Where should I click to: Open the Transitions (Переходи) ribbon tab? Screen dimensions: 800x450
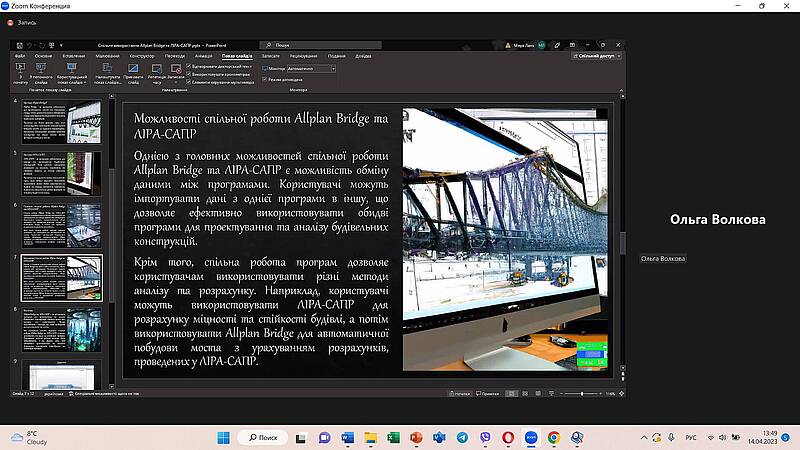click(174, 56)
